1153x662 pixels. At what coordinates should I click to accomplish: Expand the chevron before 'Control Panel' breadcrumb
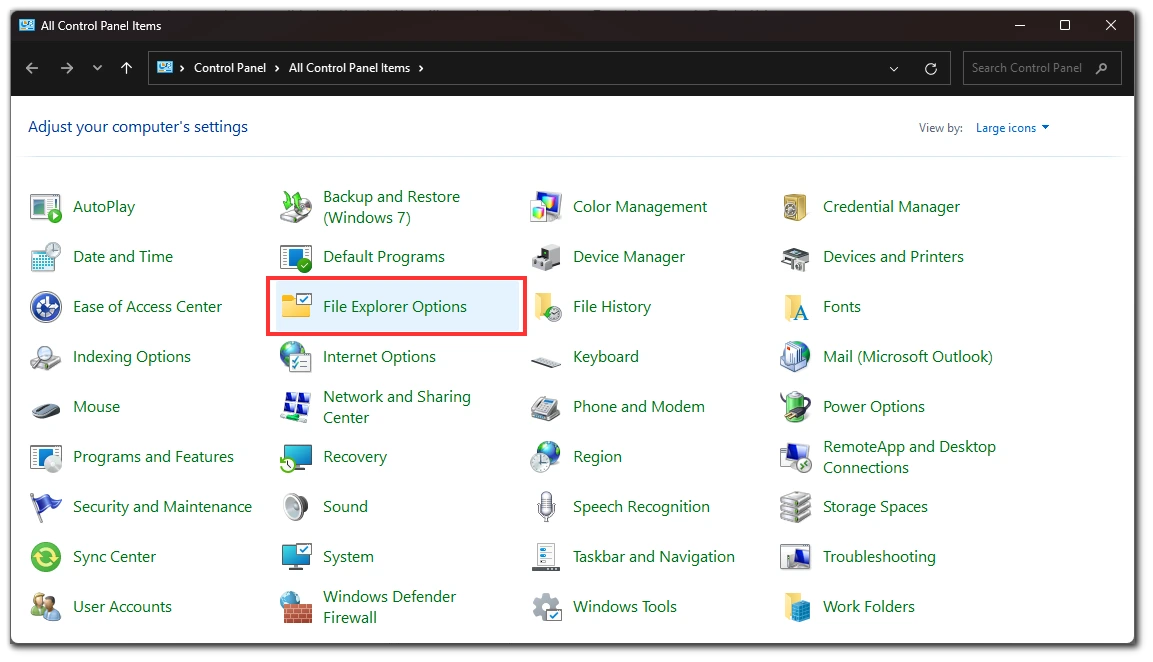(182, 68)
